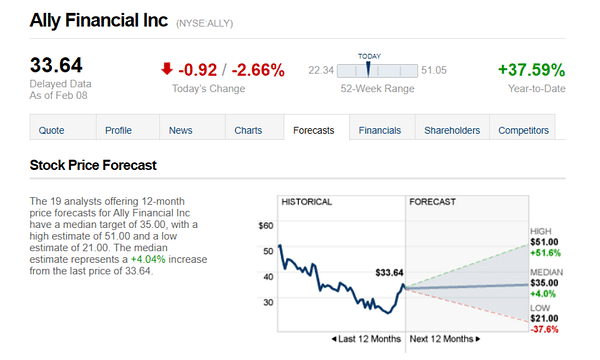
Task: Click the HIGH $51.00 estimate label
Action: click(x=544, y=242)
